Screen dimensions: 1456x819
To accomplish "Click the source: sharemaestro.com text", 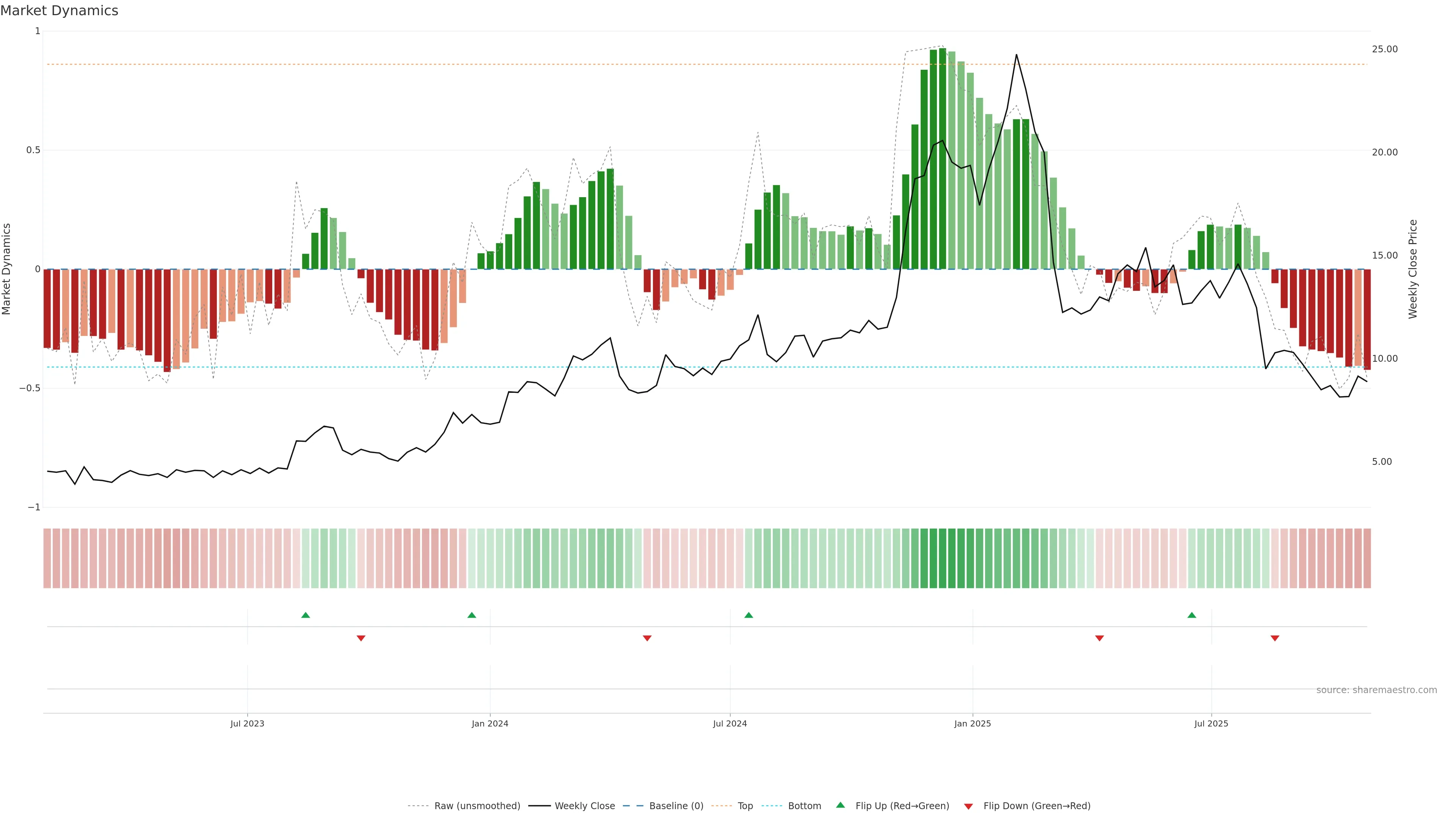I will 1376,690.
